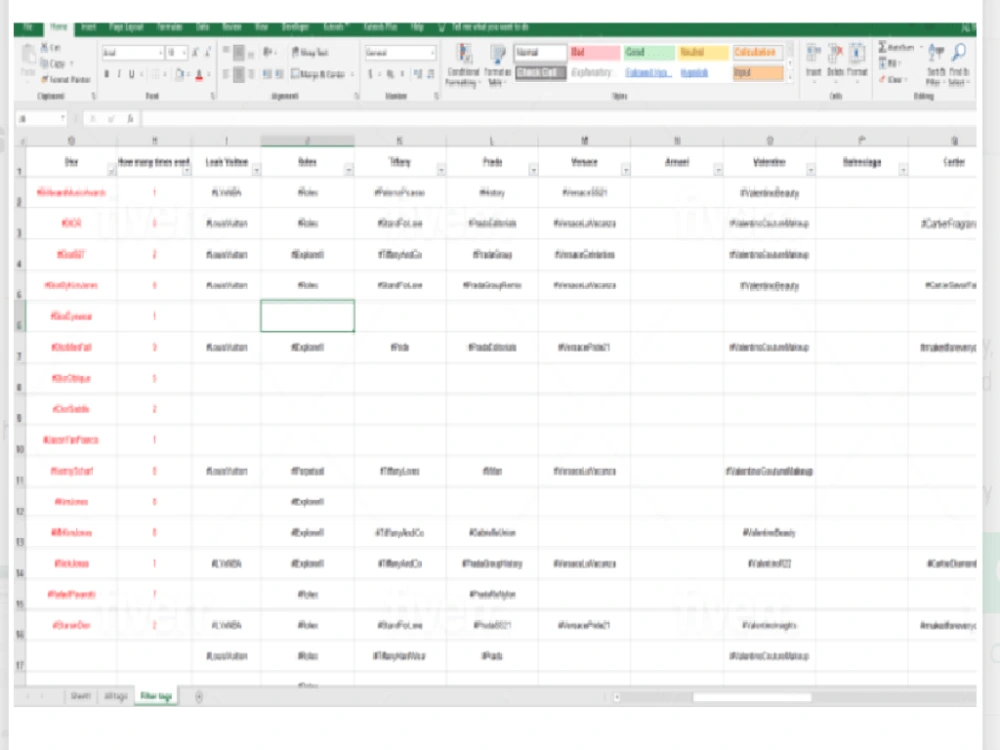1000x750 pixels.
Task: Click the Cut icon in Clipboard group
Action: (45, 48)
